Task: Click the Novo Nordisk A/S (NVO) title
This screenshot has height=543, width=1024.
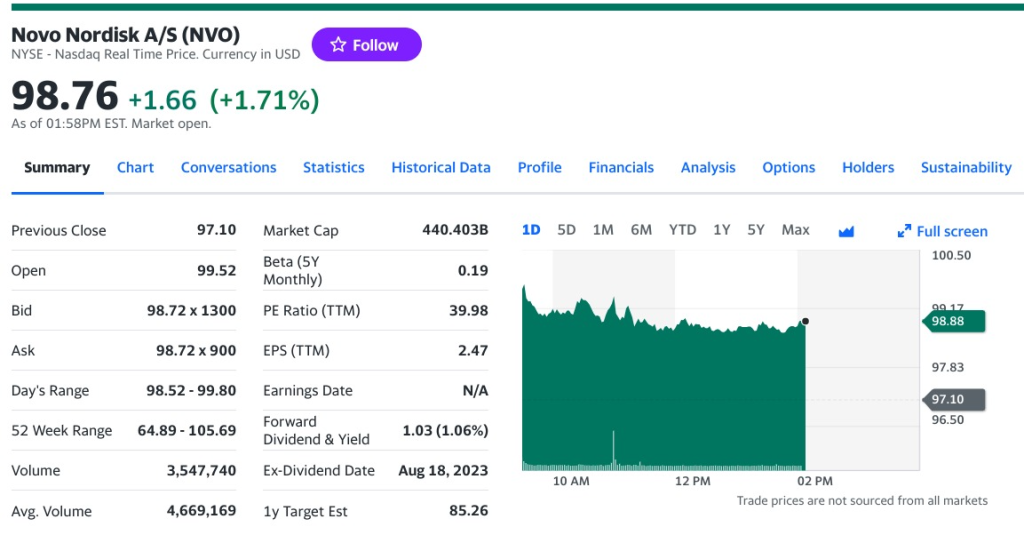Action: coord(125,34)
